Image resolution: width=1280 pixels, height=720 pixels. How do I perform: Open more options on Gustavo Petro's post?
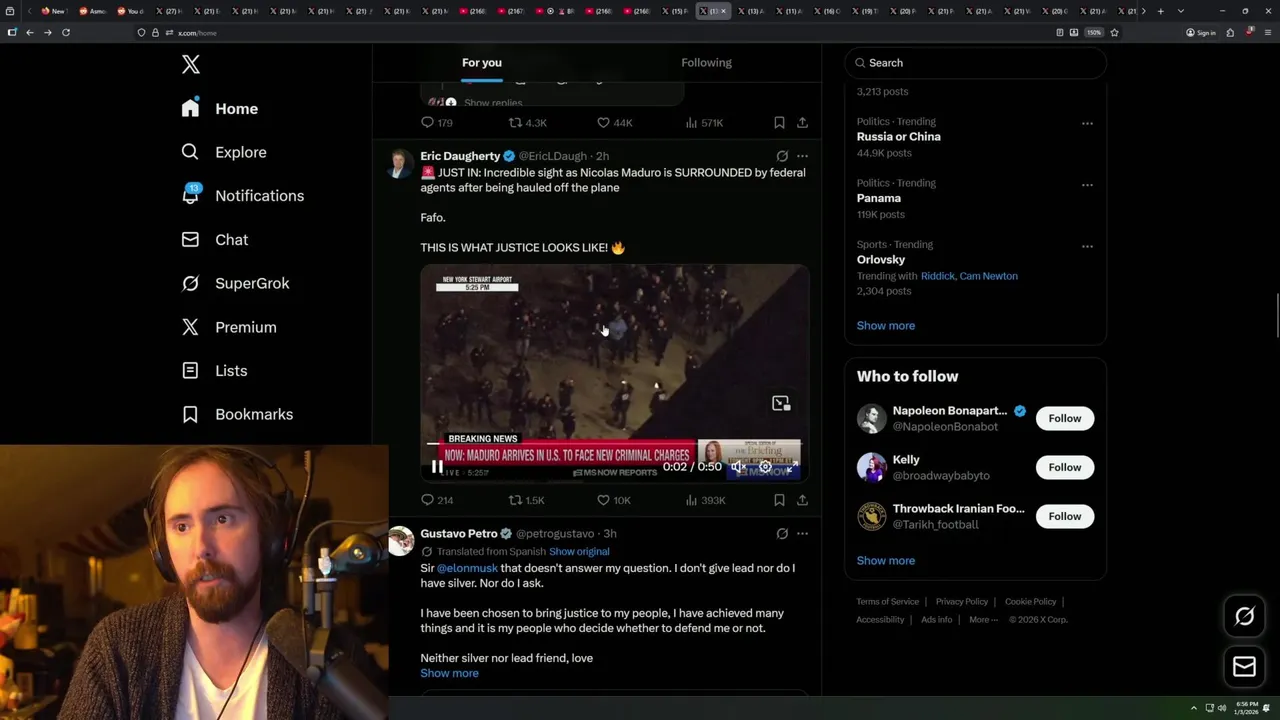[x=802, y=534]
